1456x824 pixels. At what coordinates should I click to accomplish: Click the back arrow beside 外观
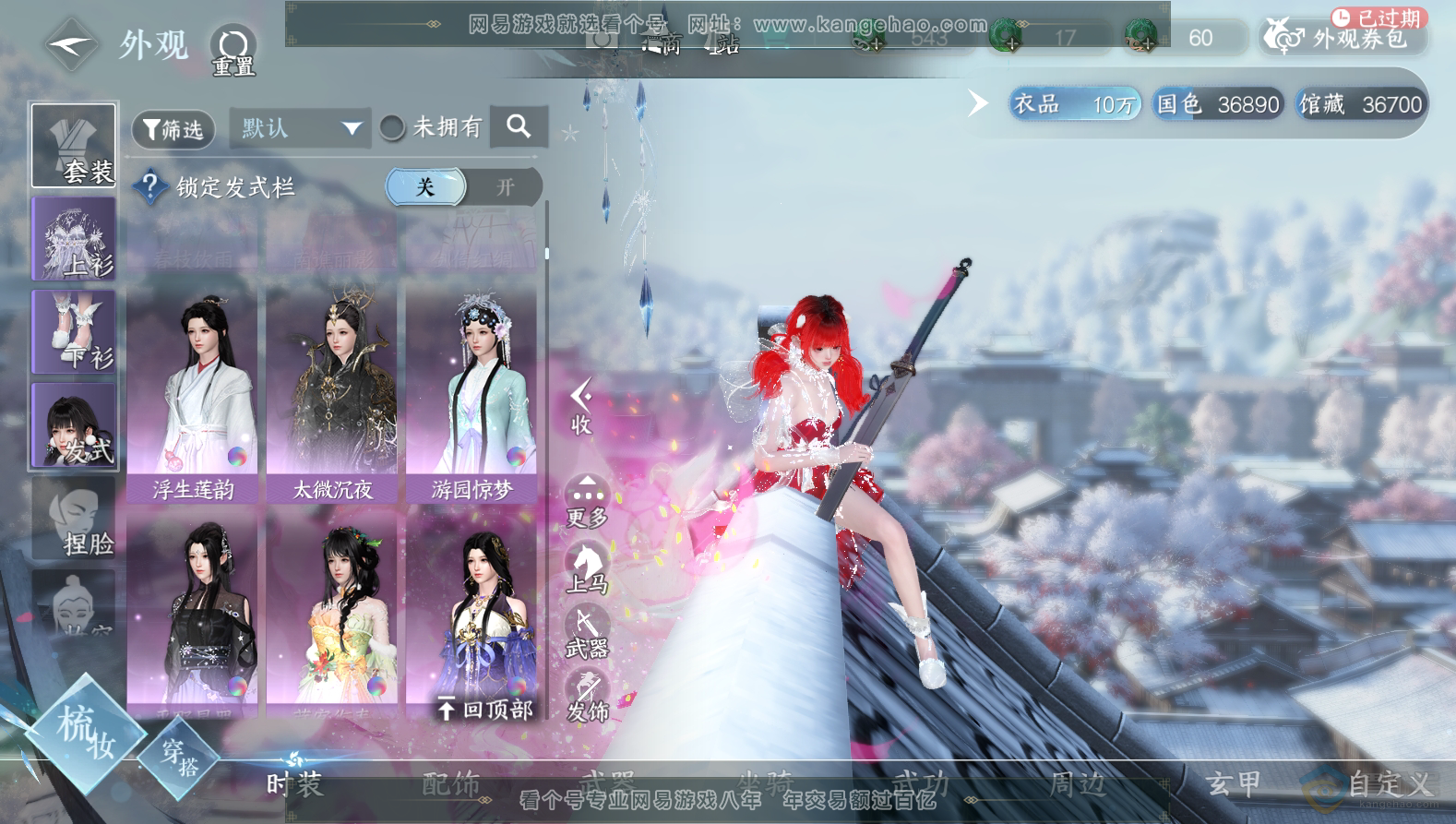70,43
